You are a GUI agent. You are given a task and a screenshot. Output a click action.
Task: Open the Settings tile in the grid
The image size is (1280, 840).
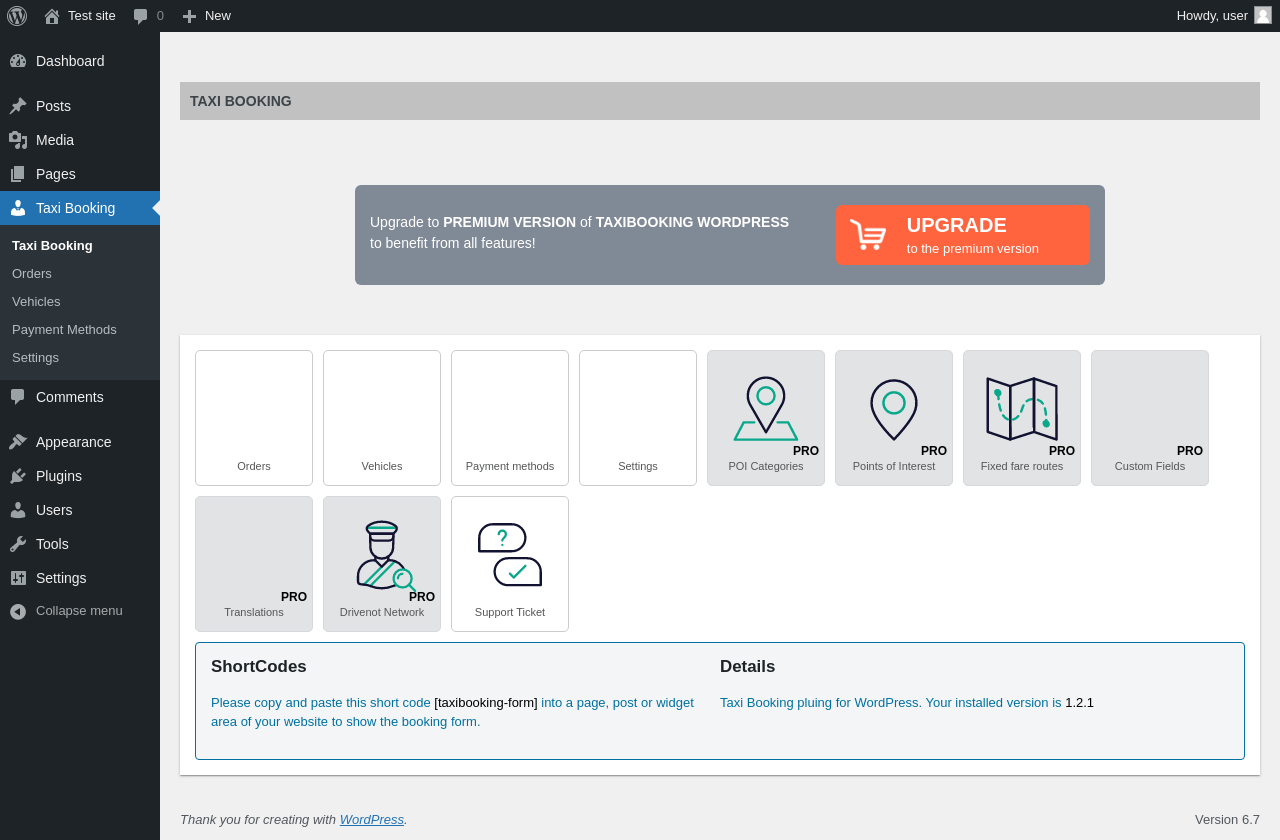tap(638, 418)
